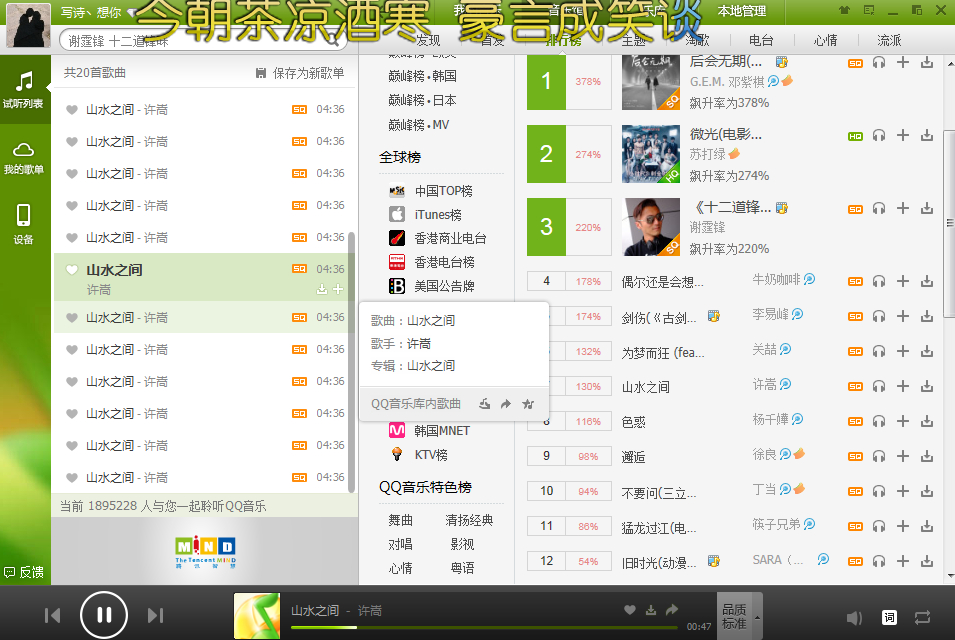Click the now-playing album cover thumbnail
The width and height of the screenshot is (955, 640).
coord(256,616)
